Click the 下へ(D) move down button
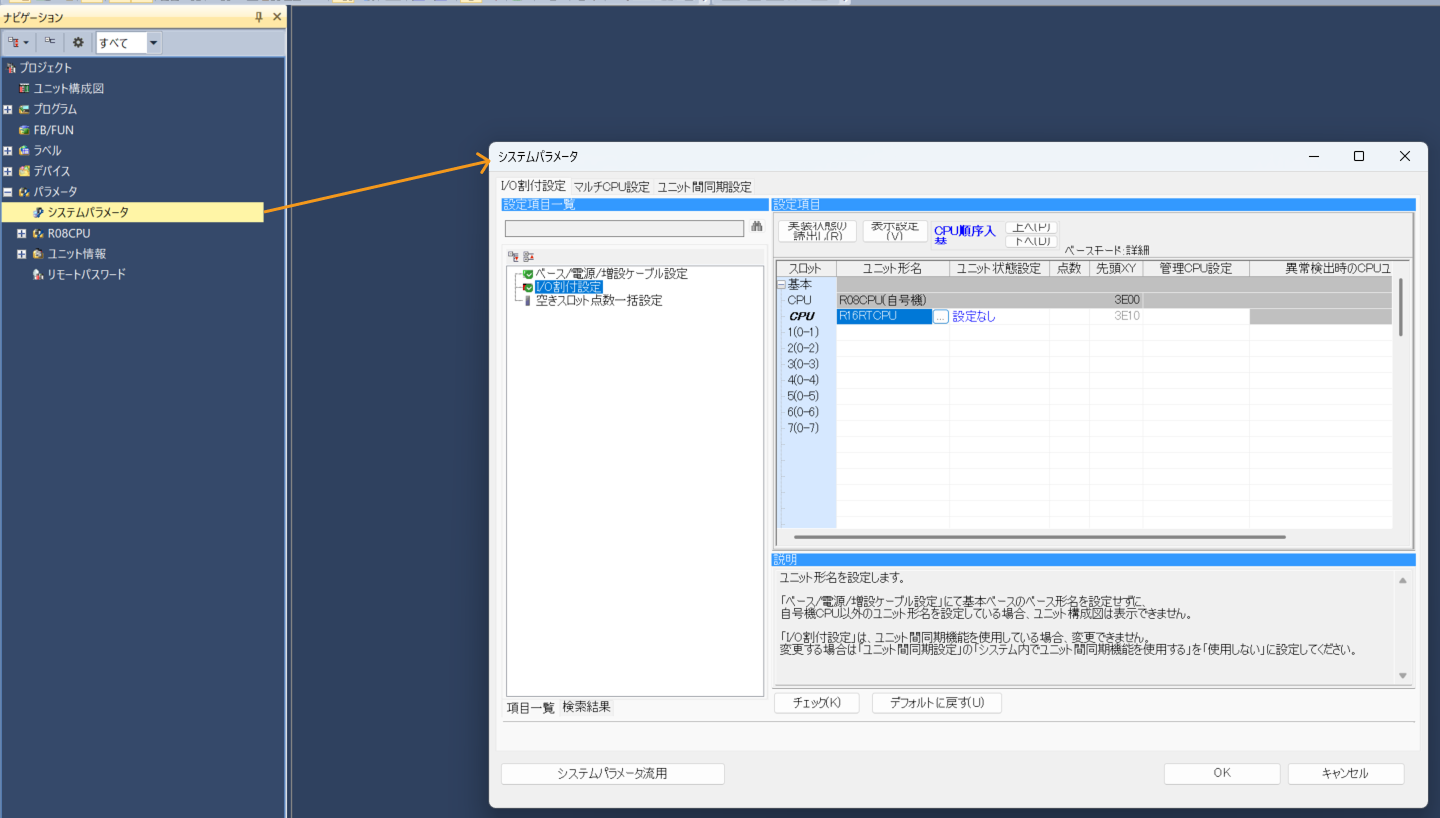 pyautogui.click(x=1031, y=241)
